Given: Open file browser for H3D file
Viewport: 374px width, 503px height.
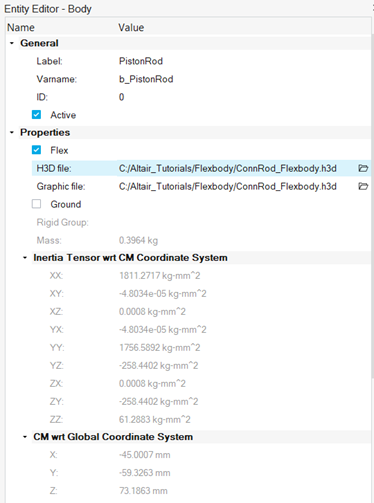Looking at the screenshot, I should tap(363, 168).
